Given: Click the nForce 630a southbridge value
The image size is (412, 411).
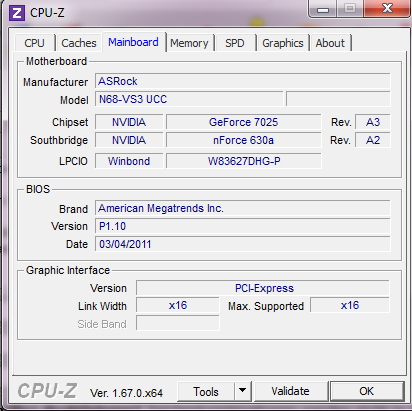Looking at the screenshot, I should pos(244,140).
